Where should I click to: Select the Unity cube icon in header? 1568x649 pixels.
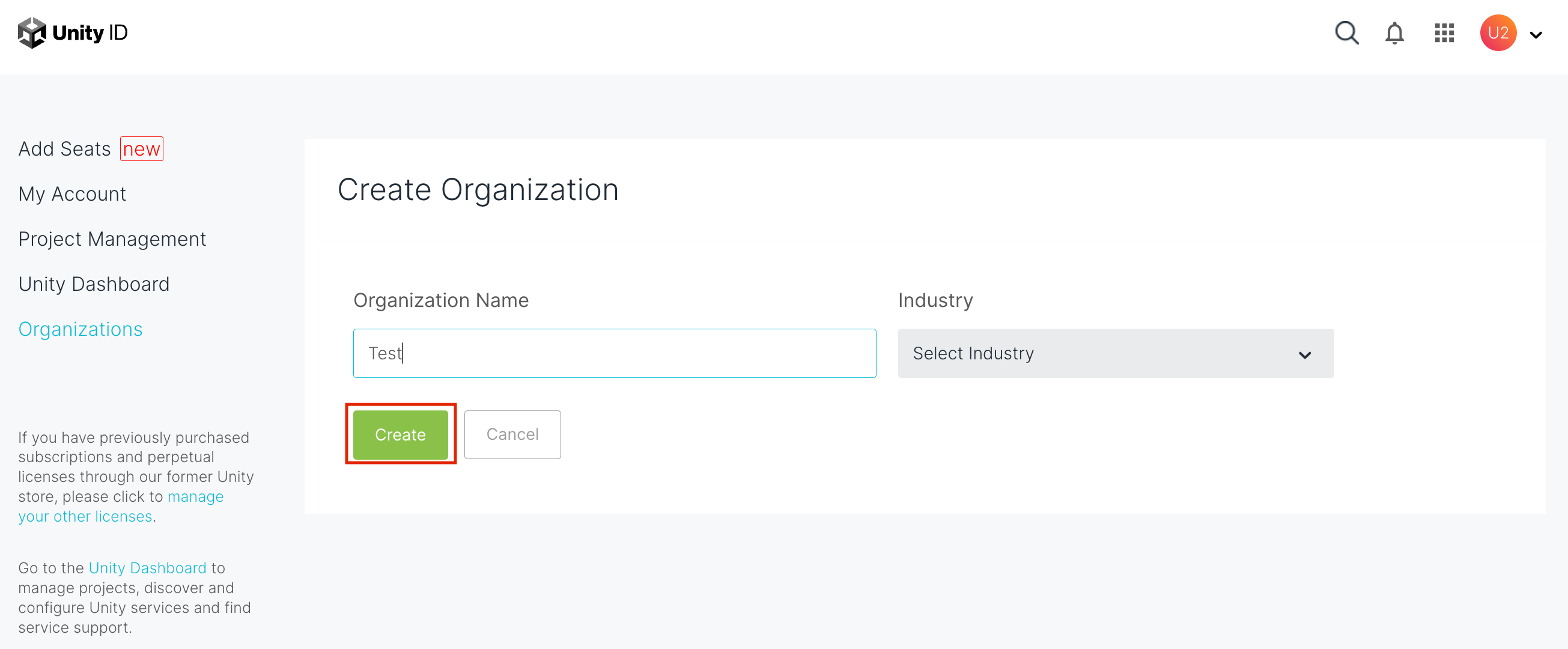(32, 32)
